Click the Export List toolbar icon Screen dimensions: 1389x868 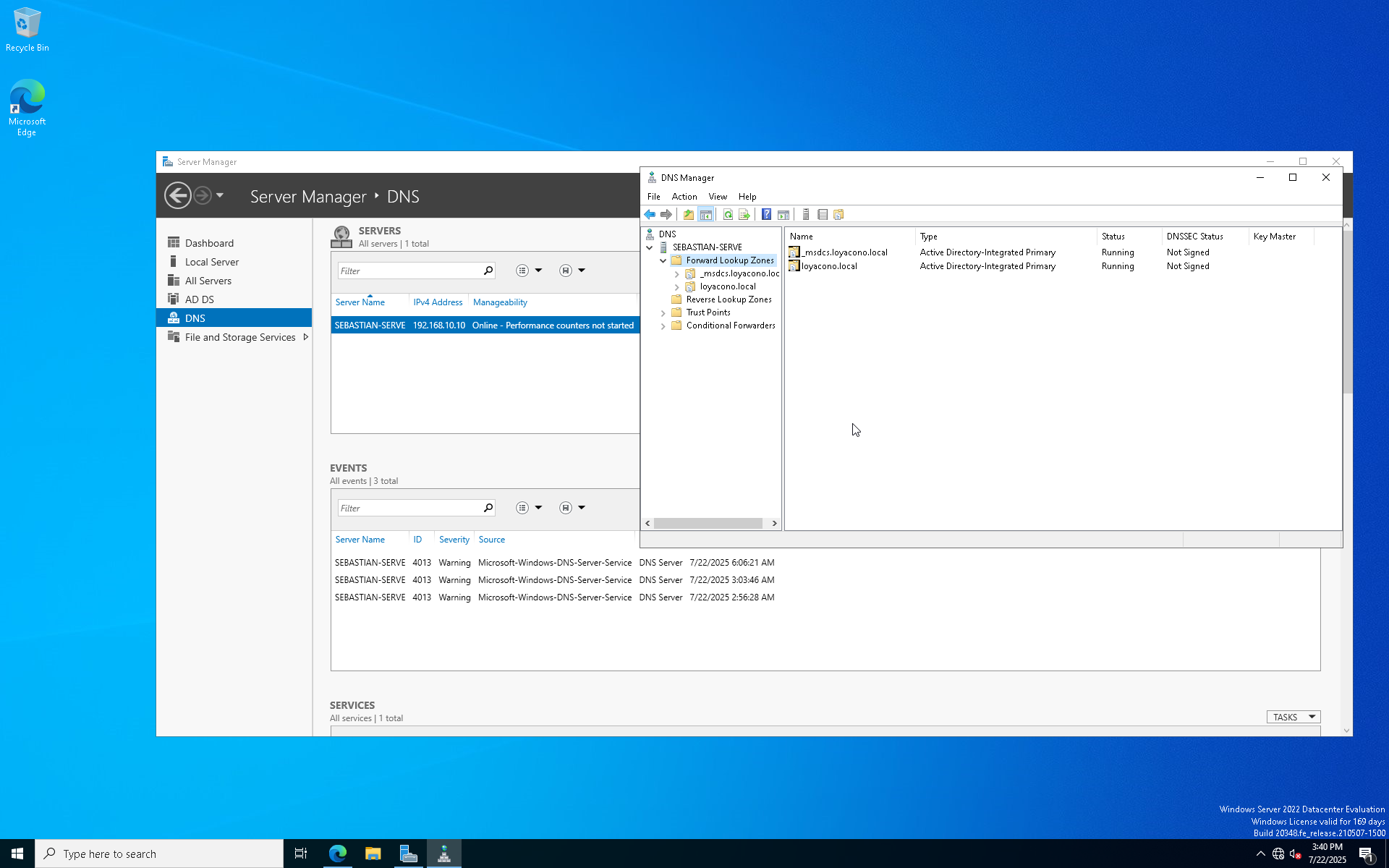coord(744,214)
